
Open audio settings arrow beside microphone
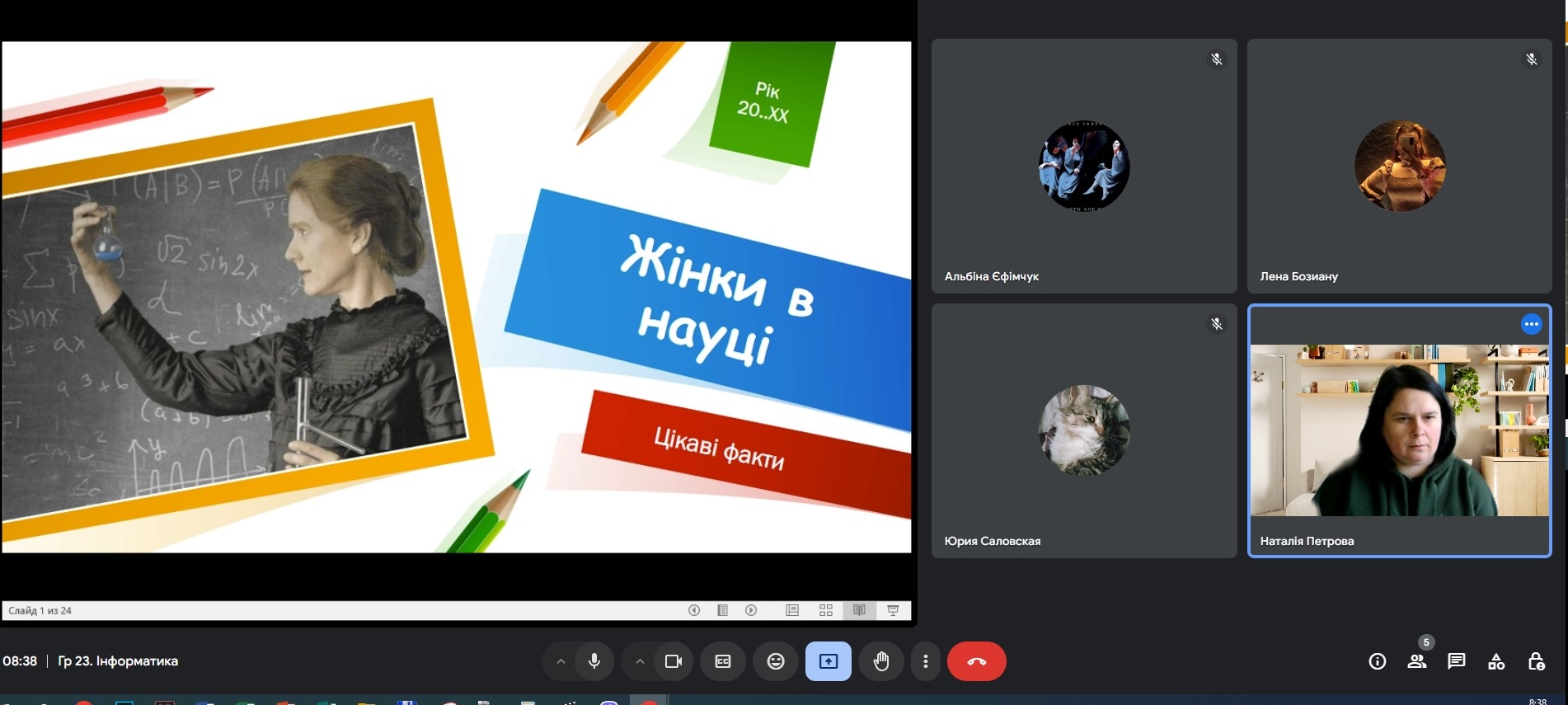tap(561, 661)
